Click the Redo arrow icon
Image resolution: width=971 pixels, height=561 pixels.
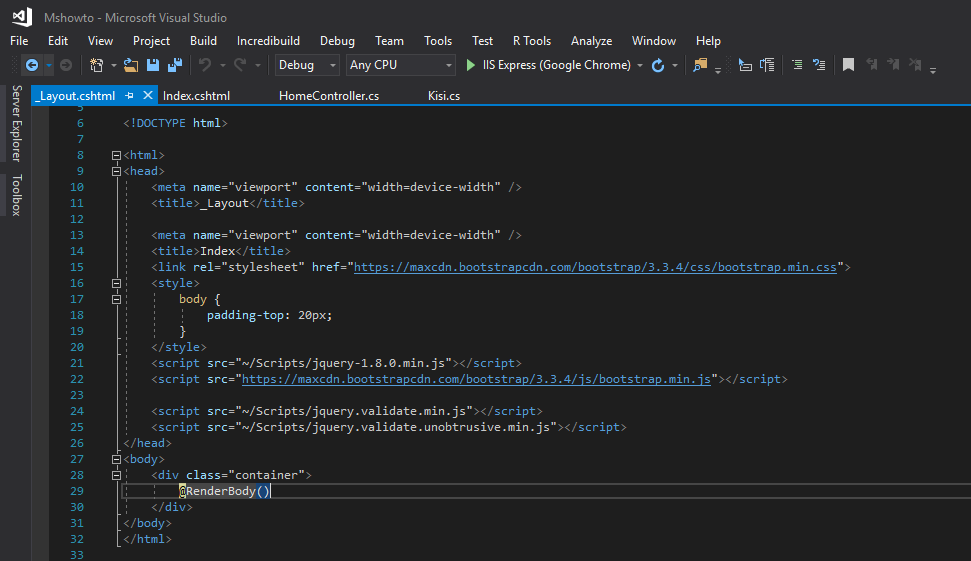(x=240, y=65)
